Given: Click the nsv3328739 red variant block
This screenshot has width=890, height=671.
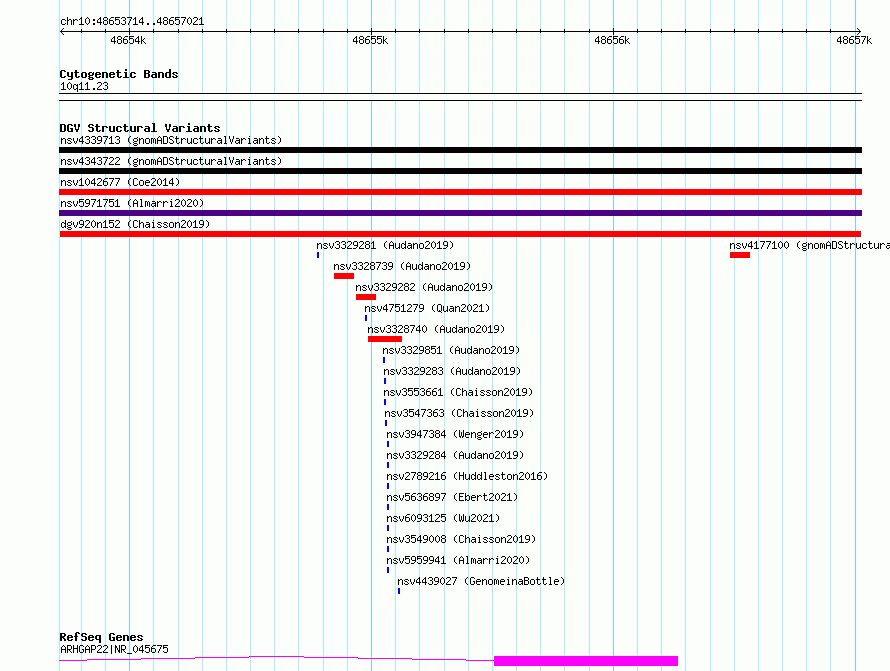Looking at the screenshot, I should 344,276.
